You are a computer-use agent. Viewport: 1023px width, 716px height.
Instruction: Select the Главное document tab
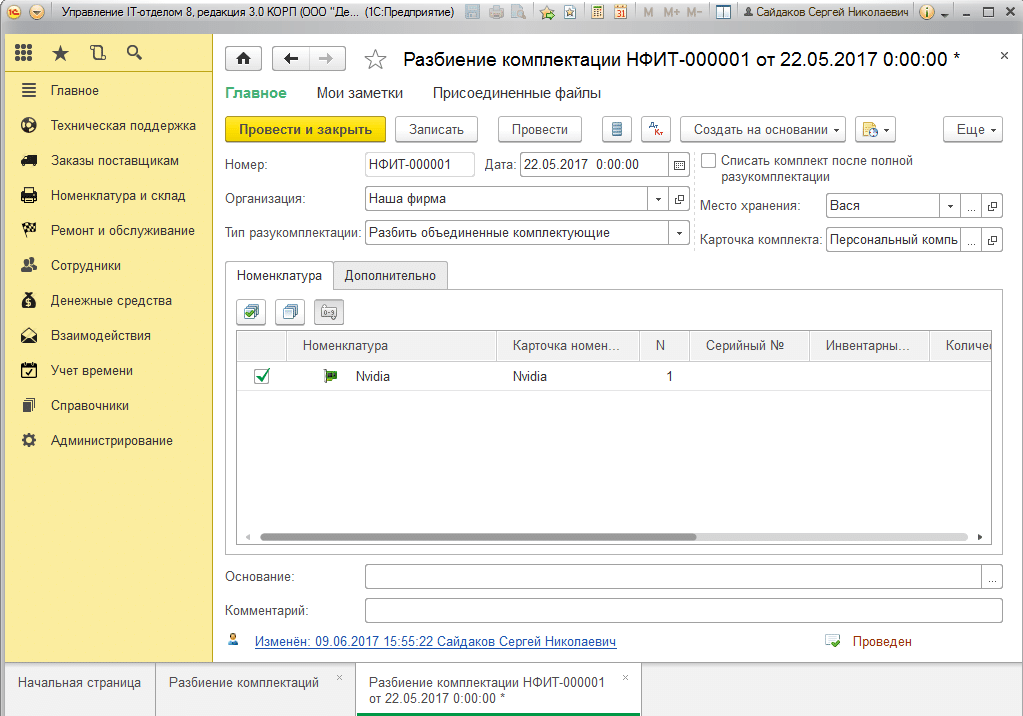pyautogui.click(x=256, y=93)
